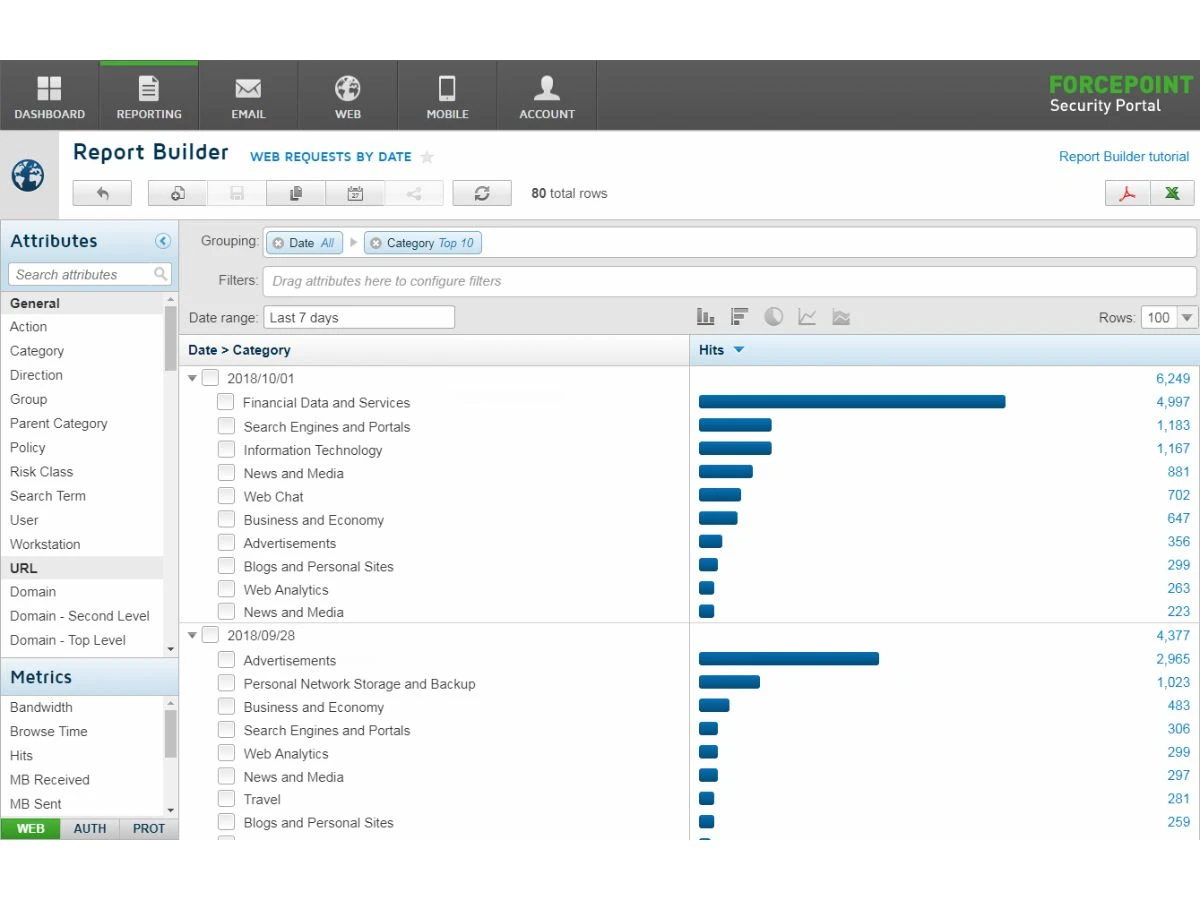Click the Web Requests By Date report title
This screenshot has height=900, width=1200.
331,157
